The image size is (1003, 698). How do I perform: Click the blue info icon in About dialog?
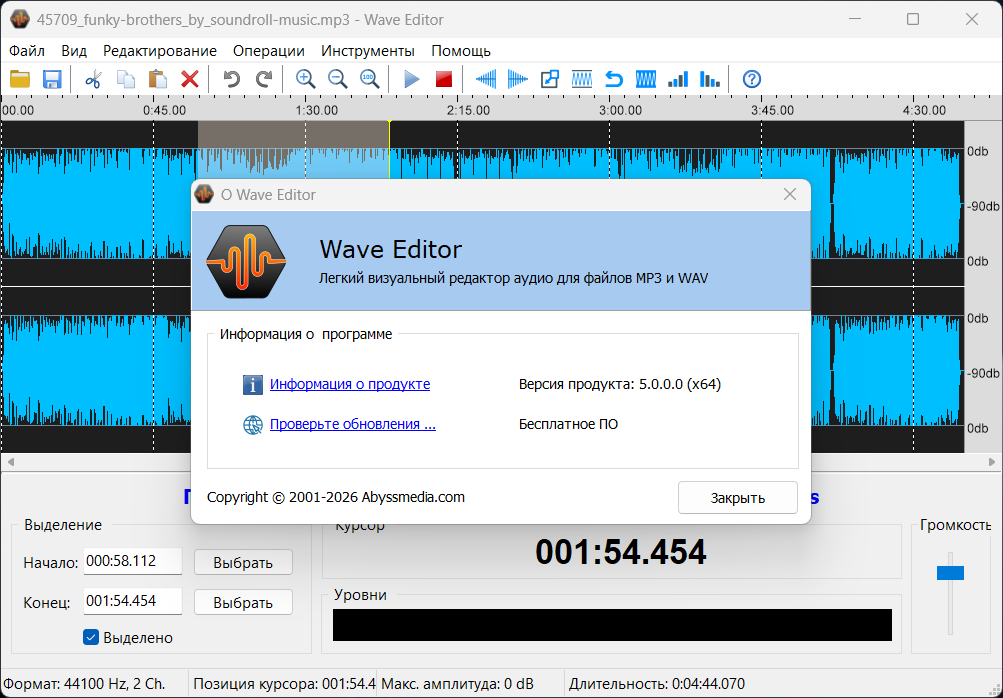253,385
